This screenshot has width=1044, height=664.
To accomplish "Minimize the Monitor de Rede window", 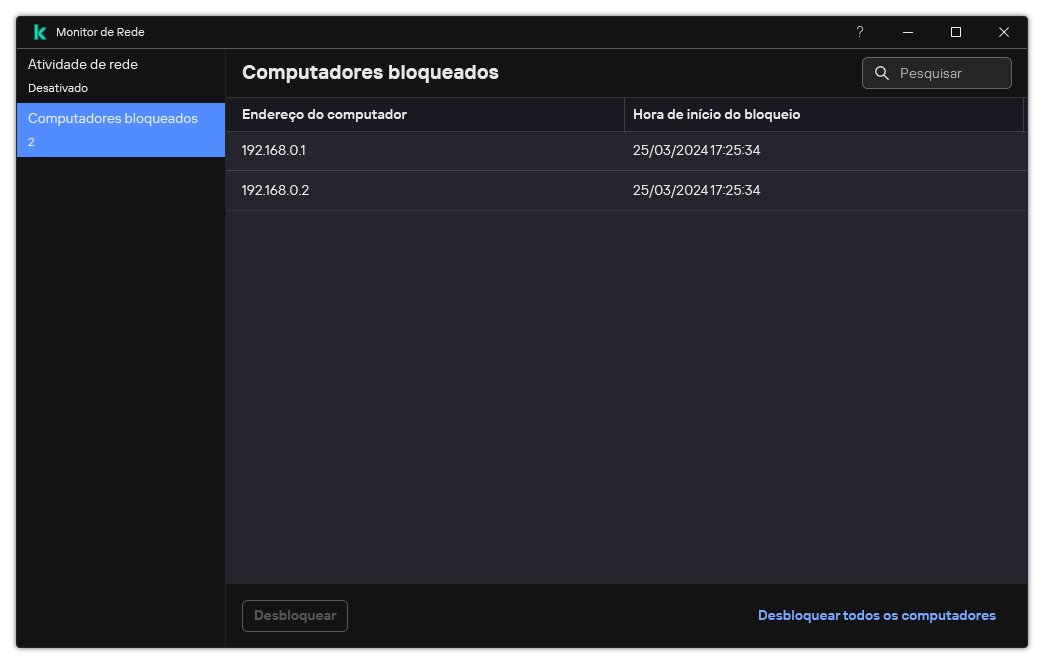I will coord(907,32).
